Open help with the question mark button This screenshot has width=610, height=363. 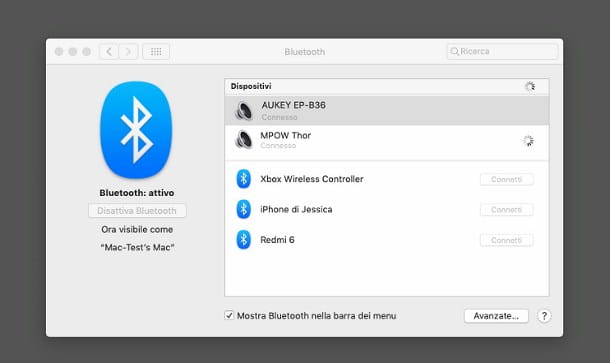544,316
